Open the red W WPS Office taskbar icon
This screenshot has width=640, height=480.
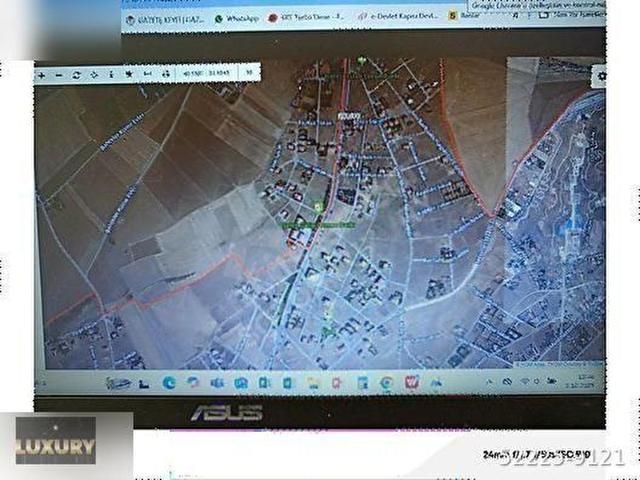tap(412, 382)
